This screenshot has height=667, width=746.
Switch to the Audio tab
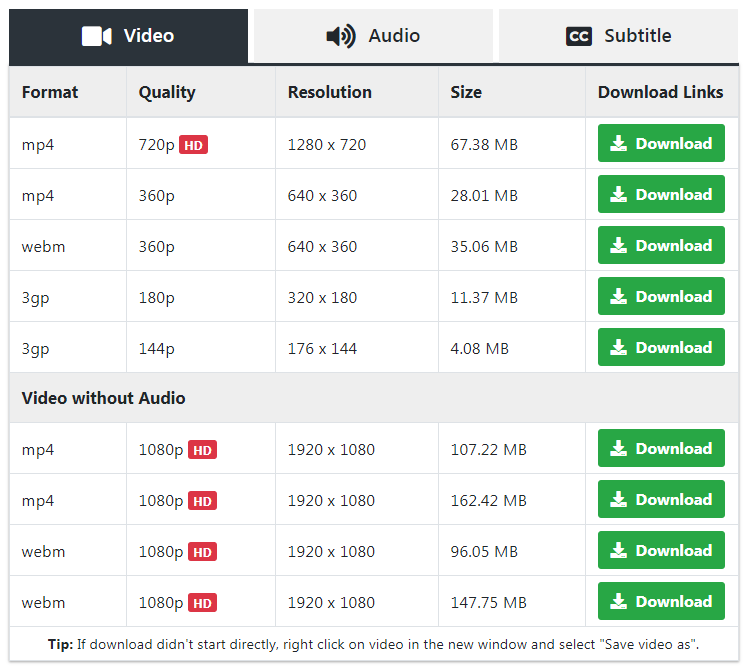pyautogui.click(x=373, y=36)
